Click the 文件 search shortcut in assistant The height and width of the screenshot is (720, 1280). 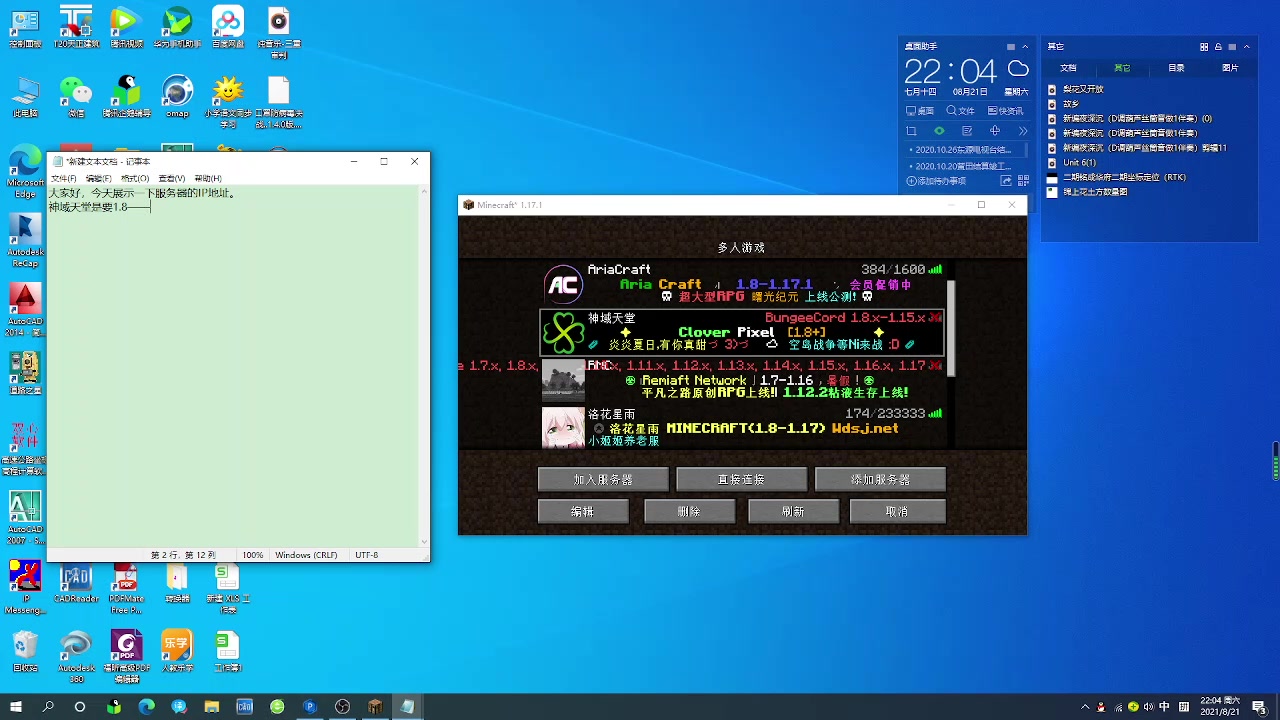(x=960, y=111)
